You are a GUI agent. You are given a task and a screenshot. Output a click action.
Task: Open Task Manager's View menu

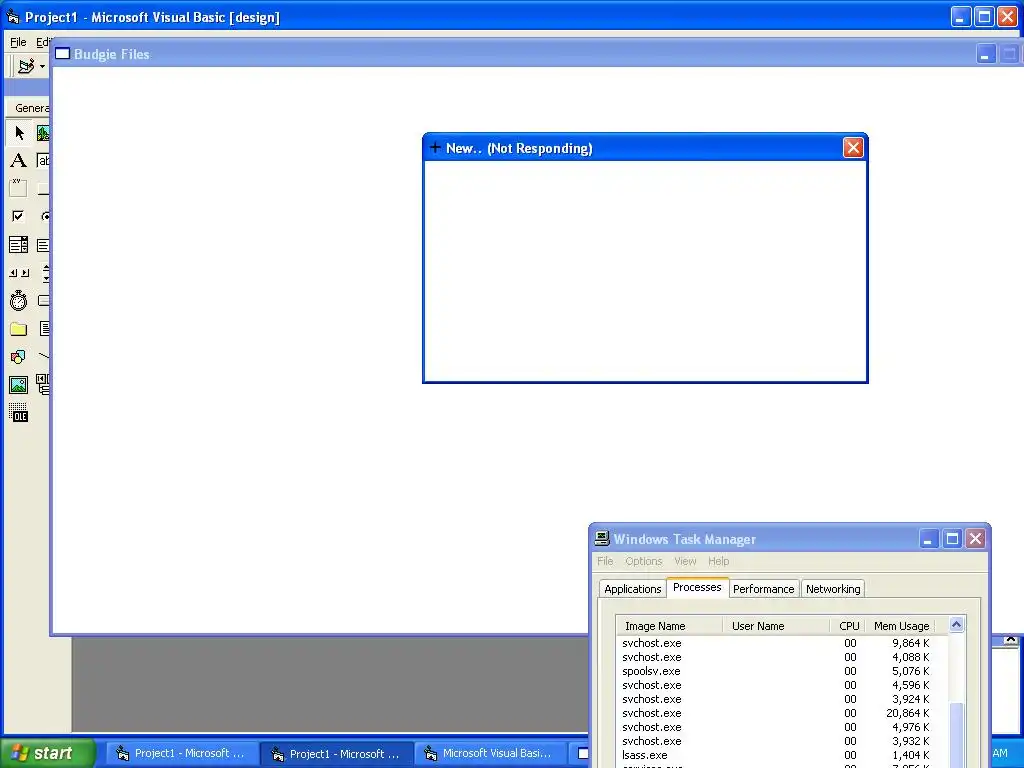(x=685, y=561)
